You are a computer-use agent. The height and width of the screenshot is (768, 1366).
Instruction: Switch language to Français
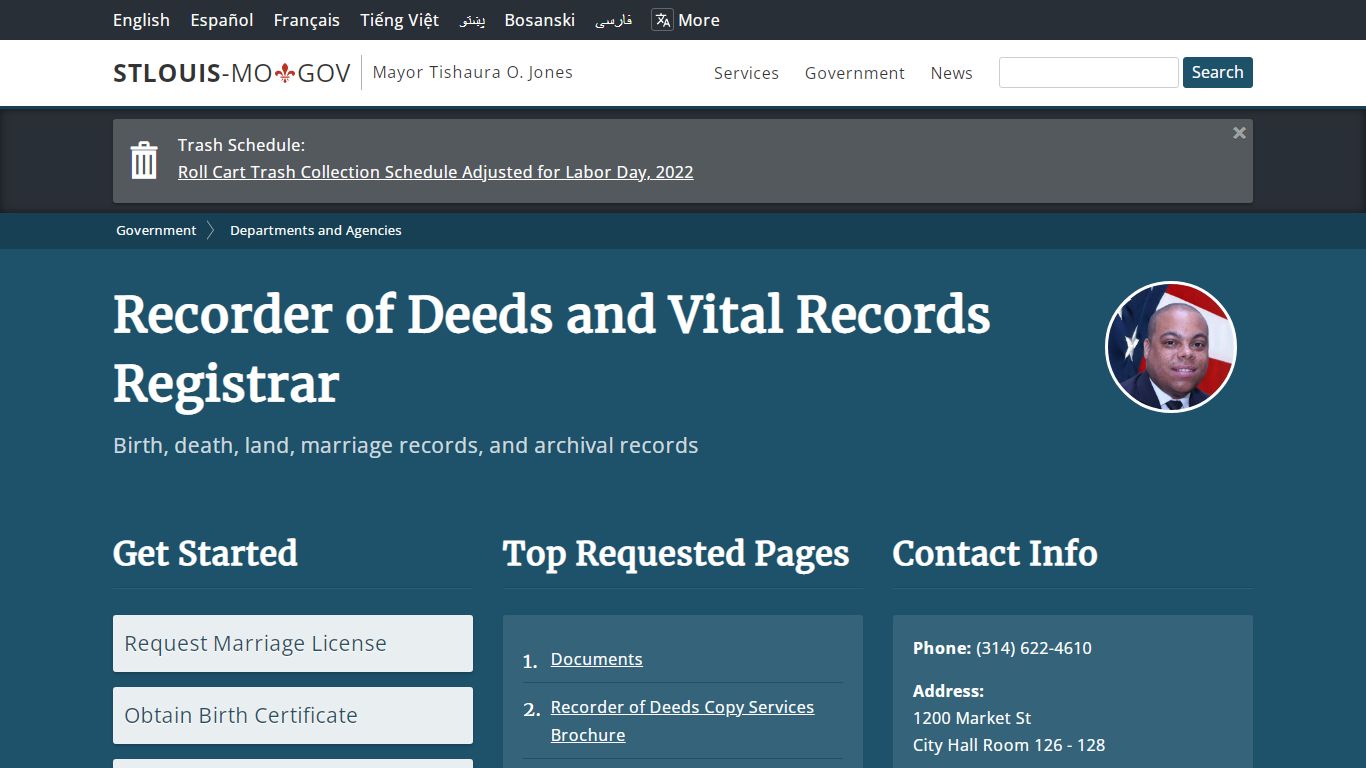(307, 20)
